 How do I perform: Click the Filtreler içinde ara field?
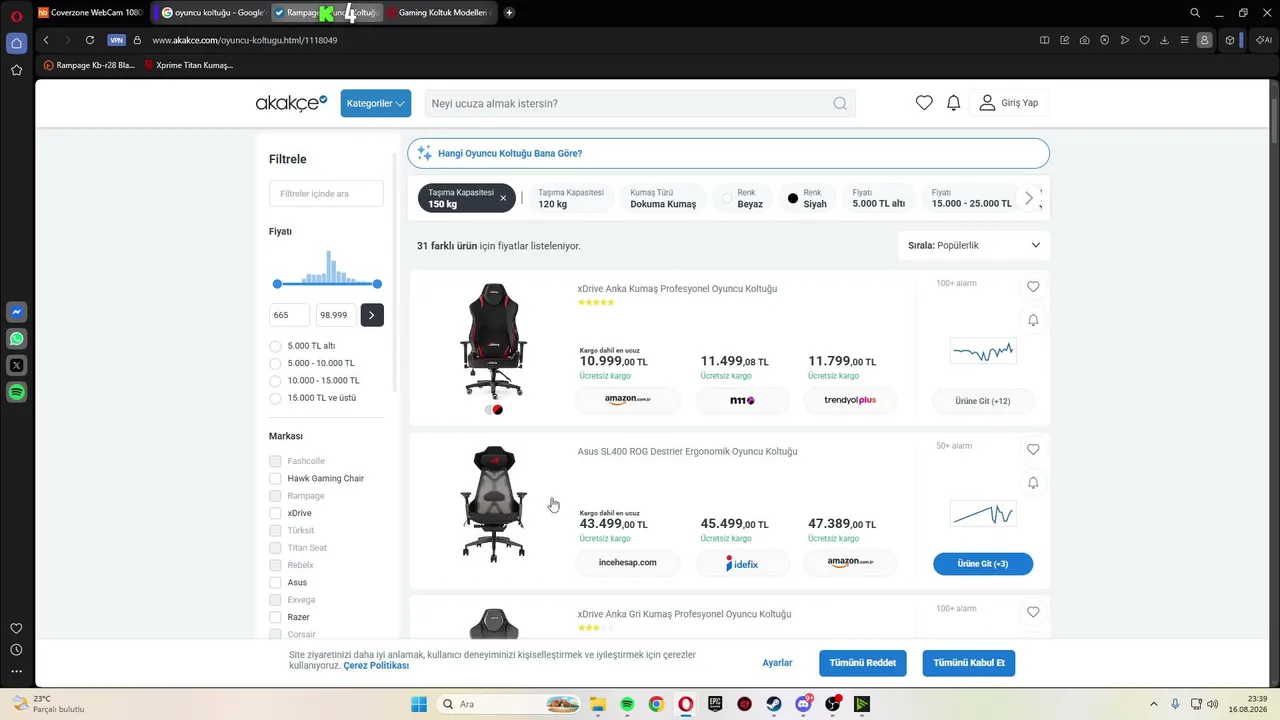tap(326, 193)
